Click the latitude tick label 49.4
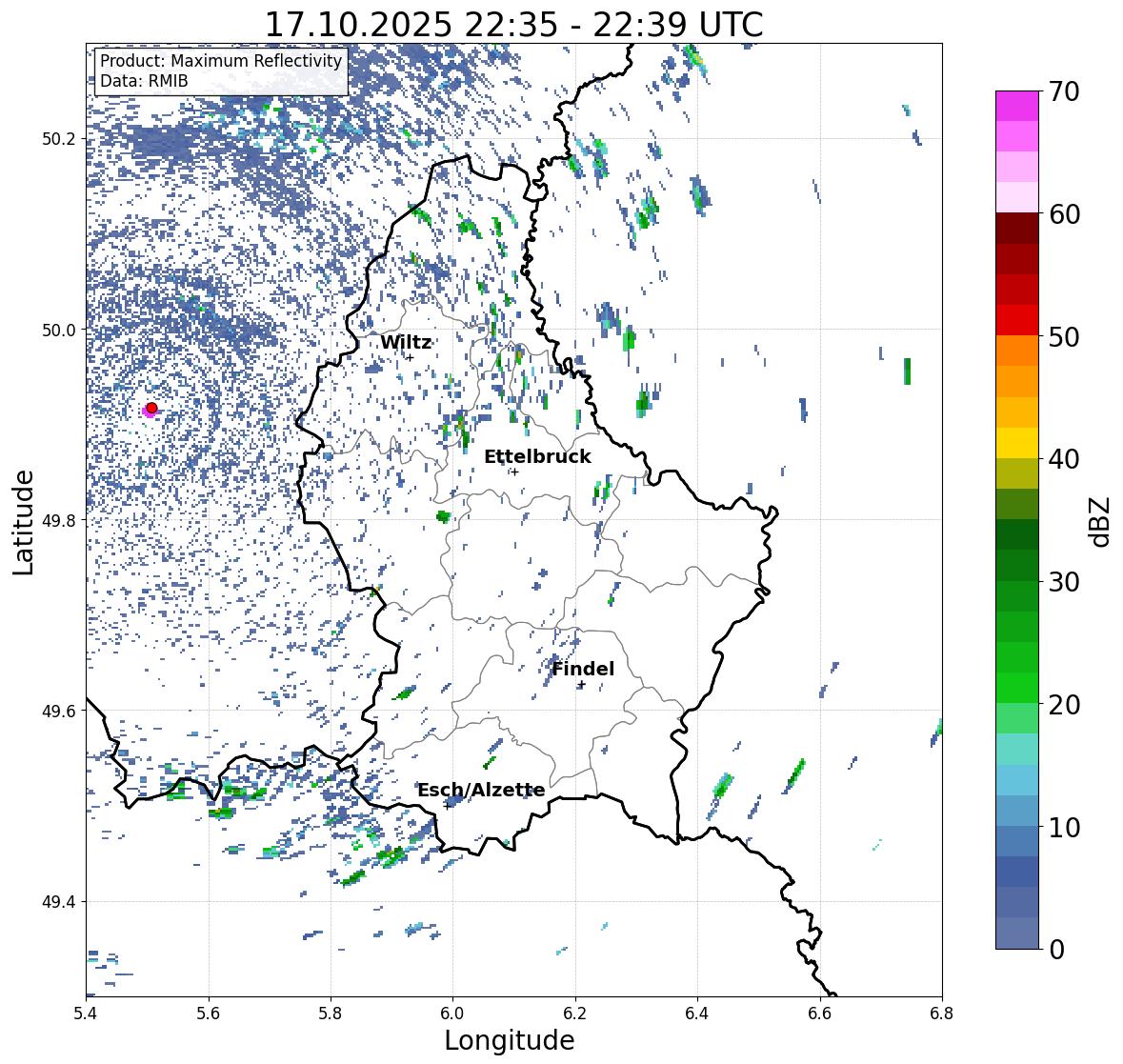 59,901
